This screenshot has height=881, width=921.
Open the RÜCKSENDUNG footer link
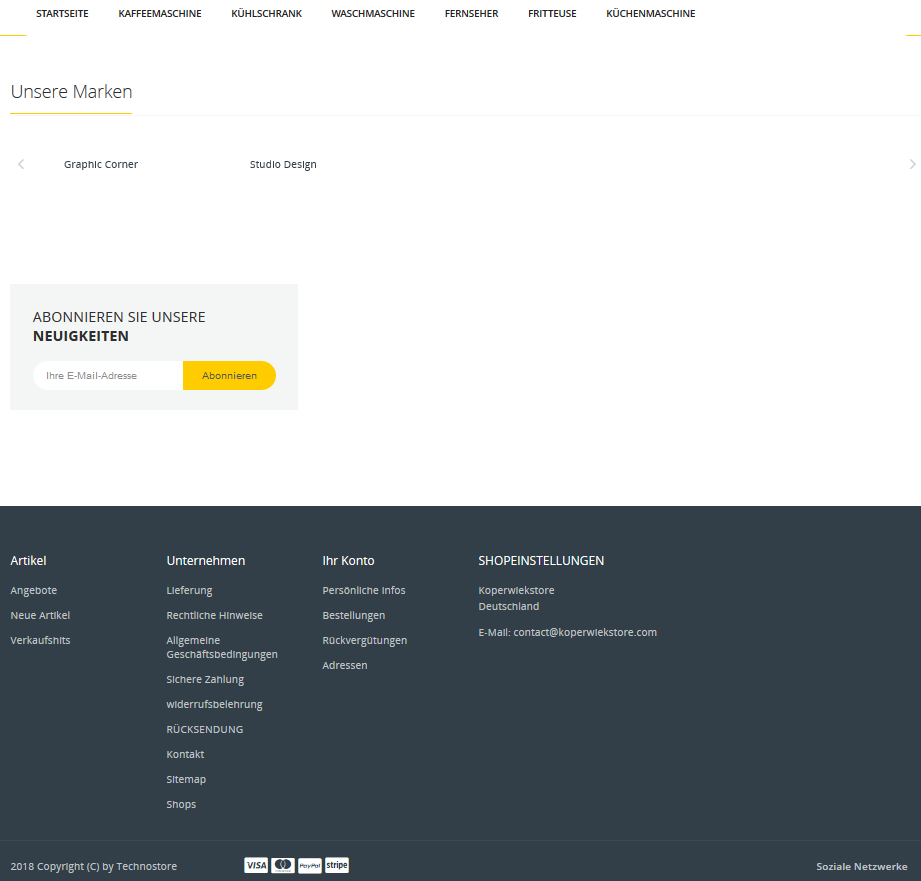tap(204, 729)
